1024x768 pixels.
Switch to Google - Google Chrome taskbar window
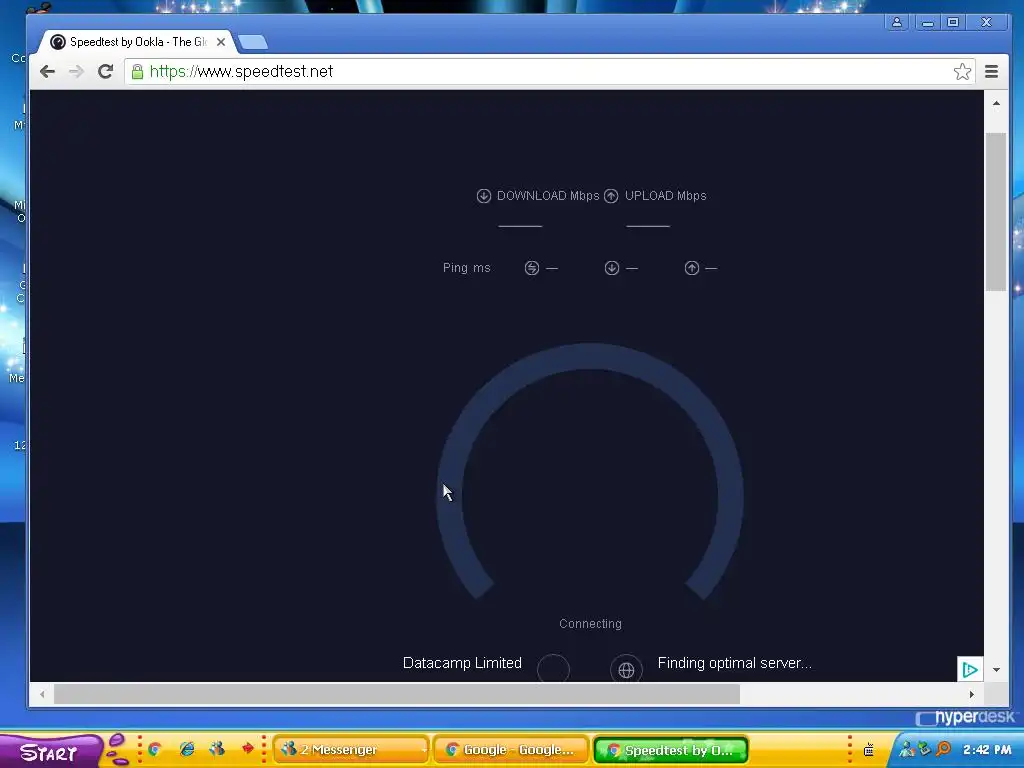(511, 750)
